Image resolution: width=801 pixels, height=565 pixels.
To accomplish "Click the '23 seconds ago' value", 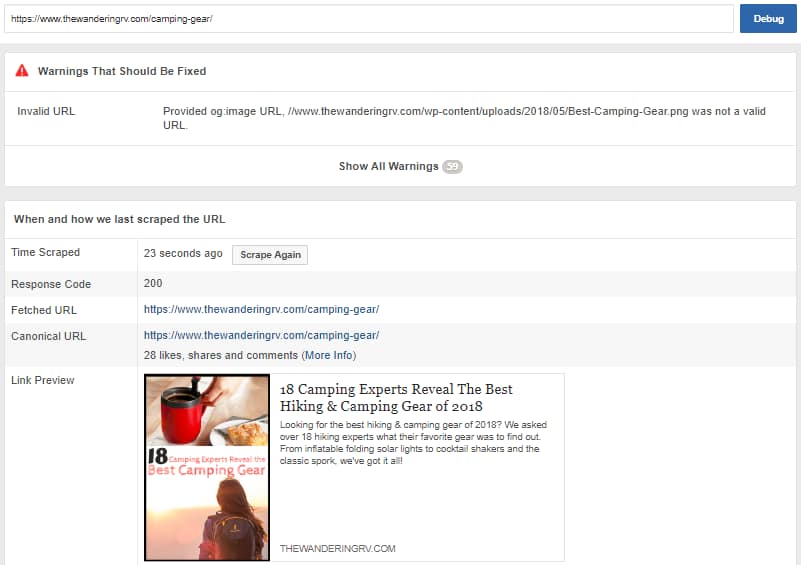I will click(183, 253).
